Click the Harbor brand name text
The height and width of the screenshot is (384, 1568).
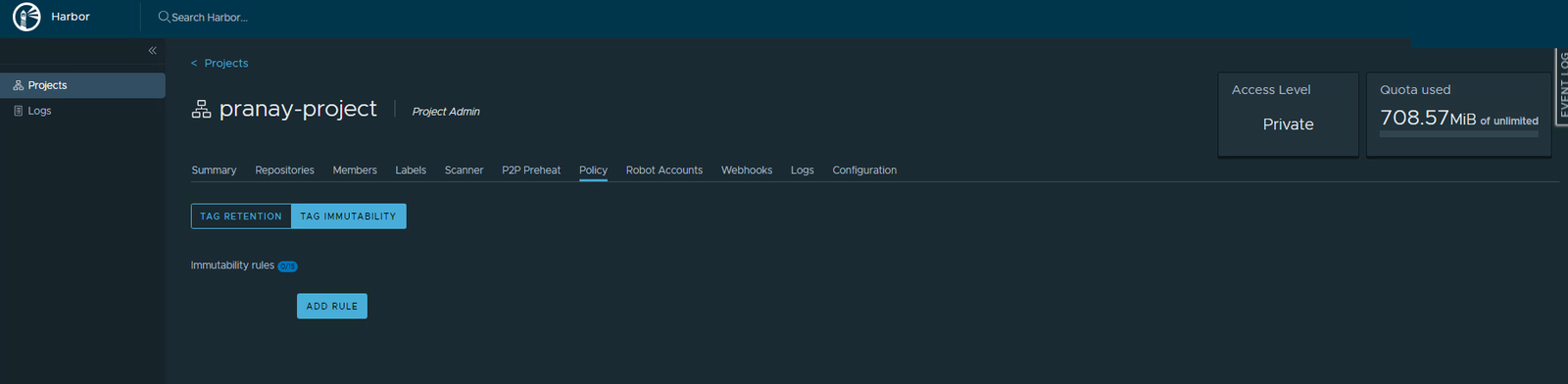pos(71,17)
